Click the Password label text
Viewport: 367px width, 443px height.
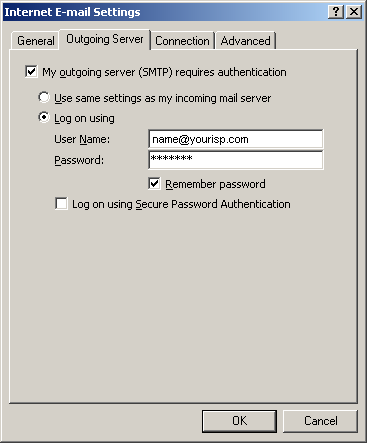[x=79, y=160]
